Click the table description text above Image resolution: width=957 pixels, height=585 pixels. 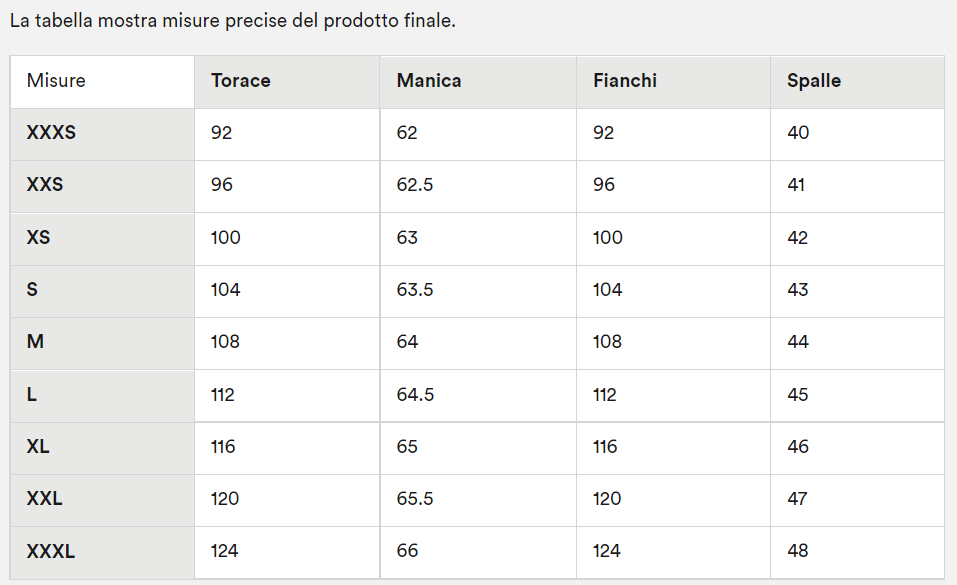click(x=233, y=21)
